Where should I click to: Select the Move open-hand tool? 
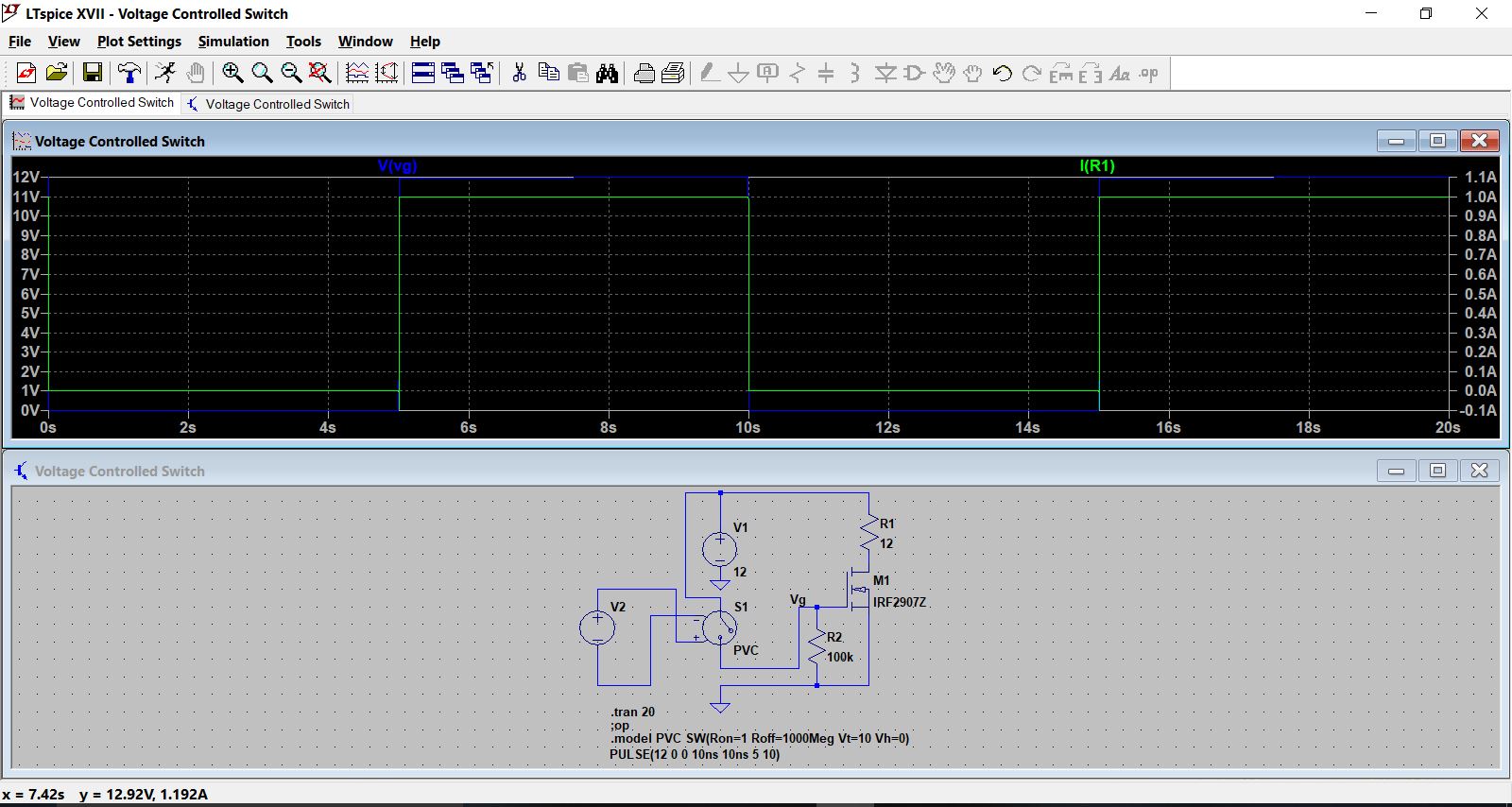click(x=944, y=73)
